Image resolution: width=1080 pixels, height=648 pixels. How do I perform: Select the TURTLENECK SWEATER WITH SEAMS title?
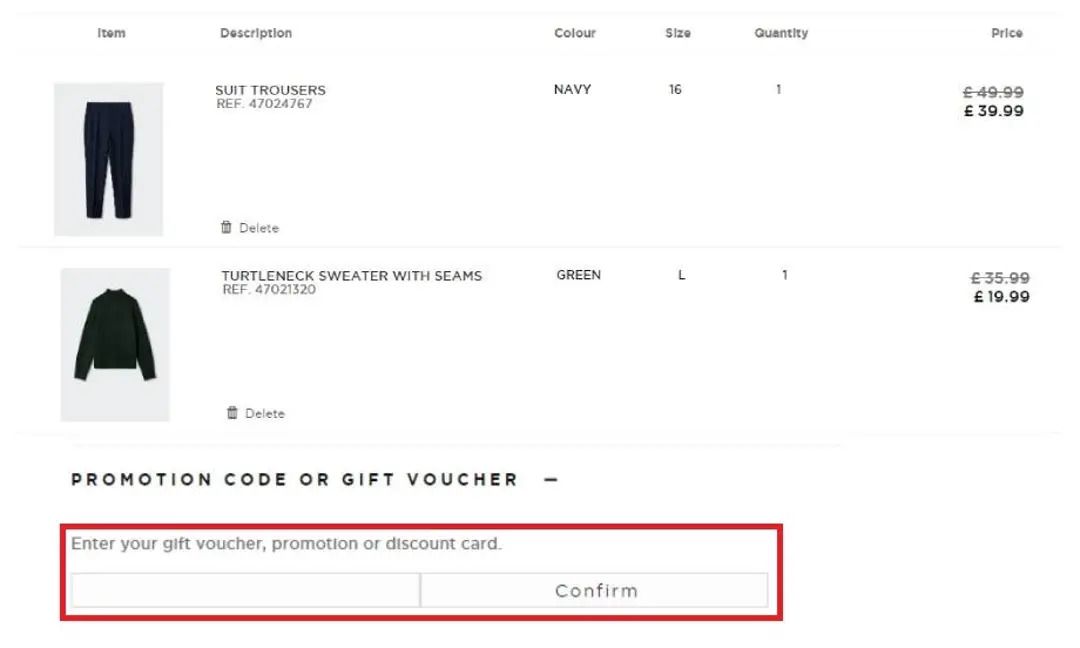352,275
